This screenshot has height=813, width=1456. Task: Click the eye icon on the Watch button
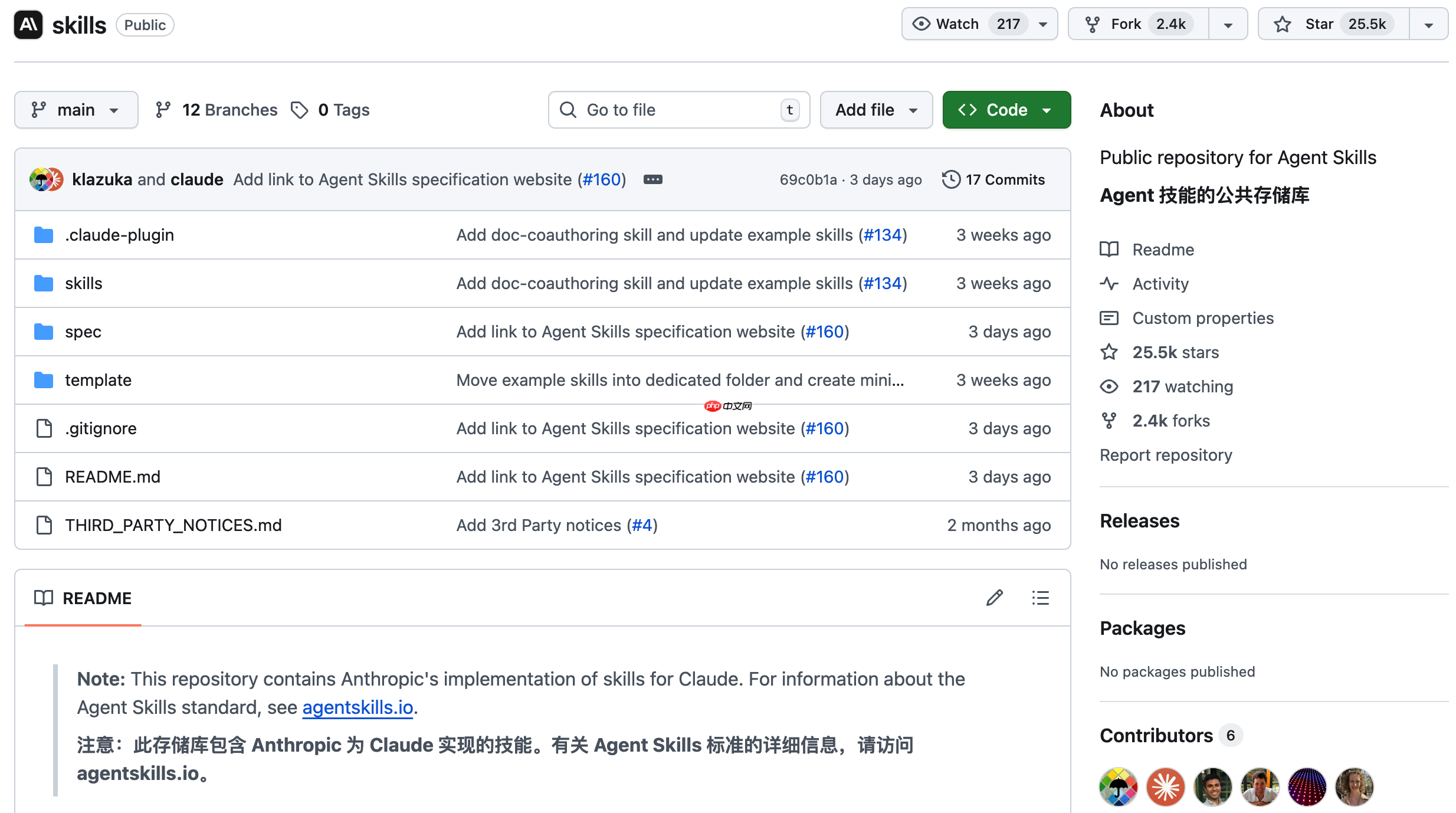tap(921, 24)
